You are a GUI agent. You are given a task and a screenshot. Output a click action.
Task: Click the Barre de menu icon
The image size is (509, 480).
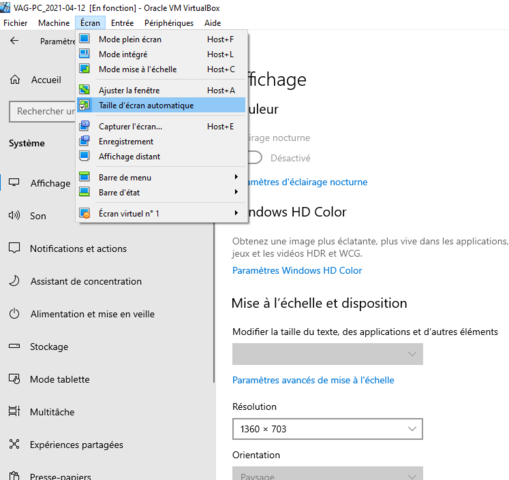(x=84, y=177)
